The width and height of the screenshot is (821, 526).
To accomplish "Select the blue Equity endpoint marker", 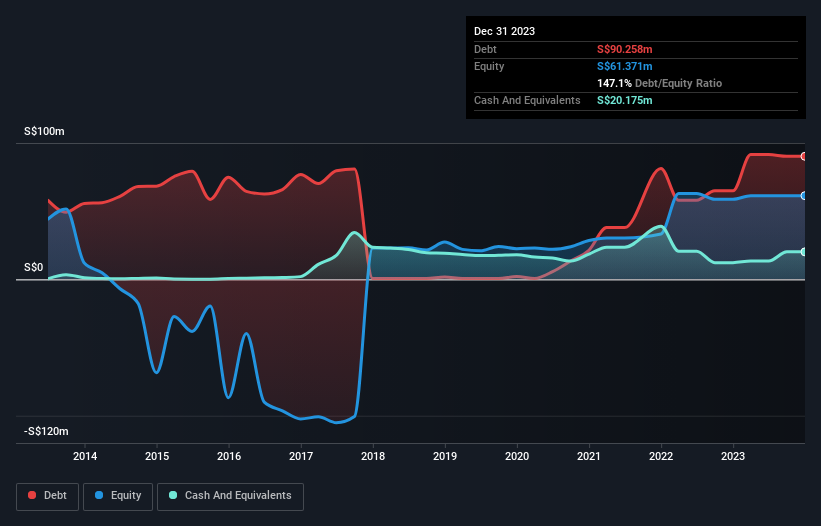I will 804,196.
